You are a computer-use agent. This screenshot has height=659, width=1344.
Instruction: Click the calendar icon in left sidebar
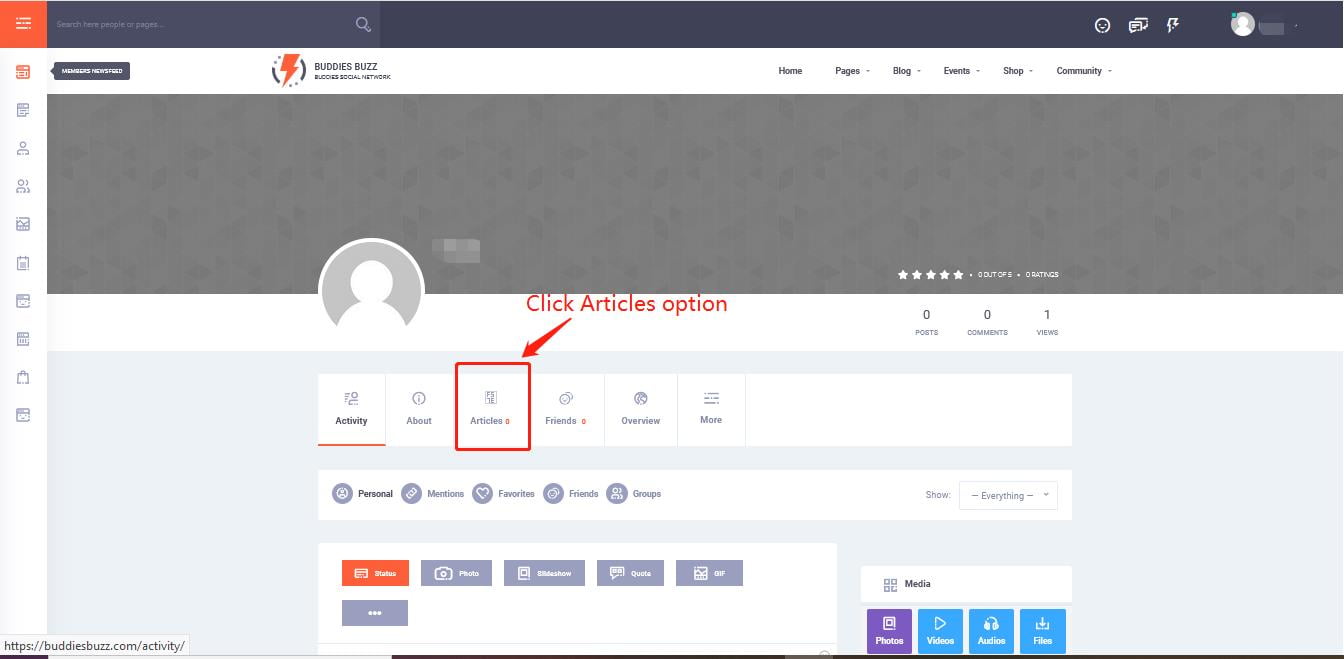pos(23,263)
